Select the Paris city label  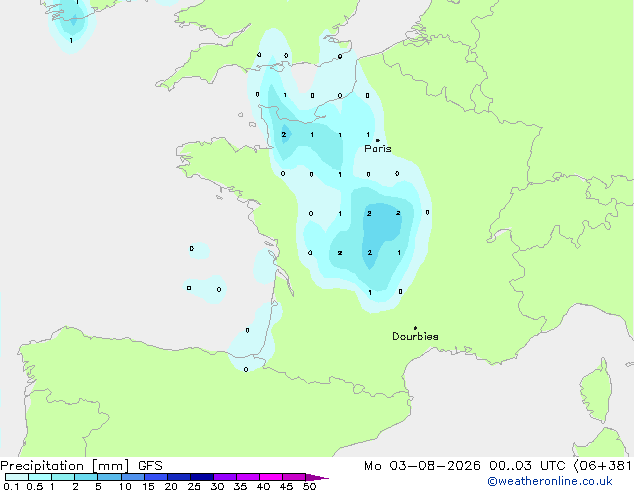378,149
